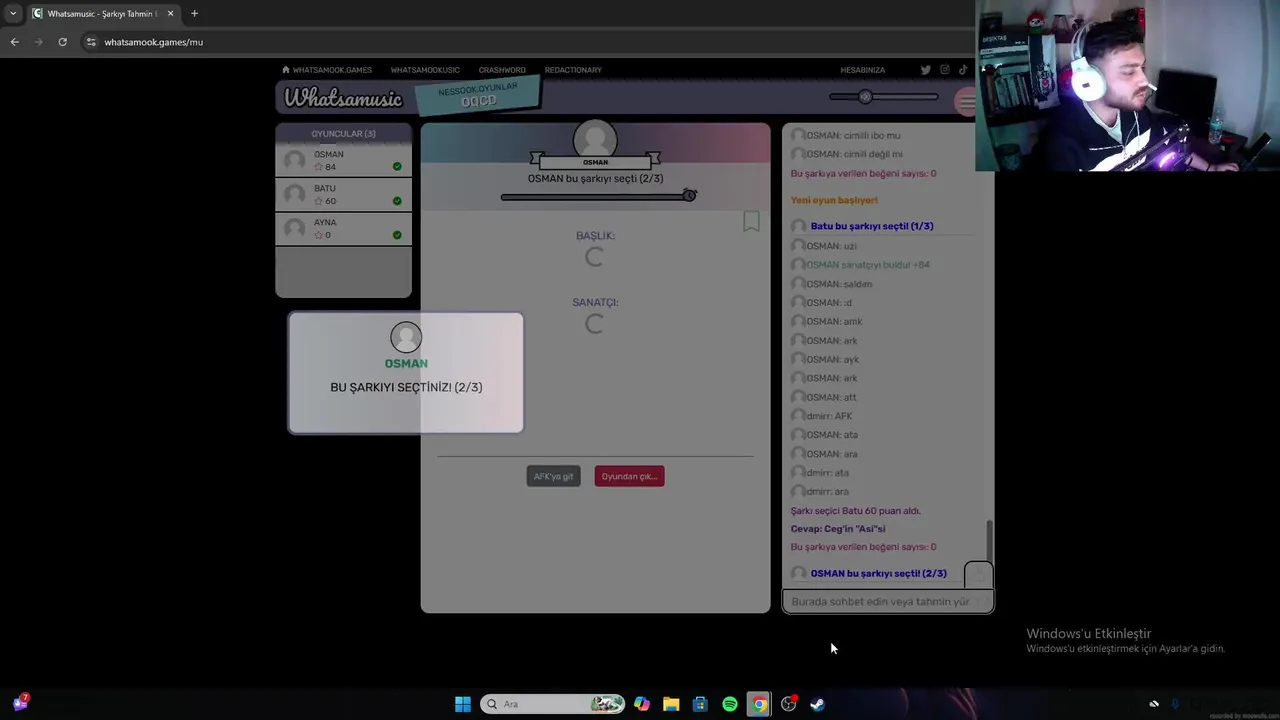Viewport: 1280px width, 720px height.
Task: Click 'OSMAN: saldım' chat message
Action: (x=839, y=284)
